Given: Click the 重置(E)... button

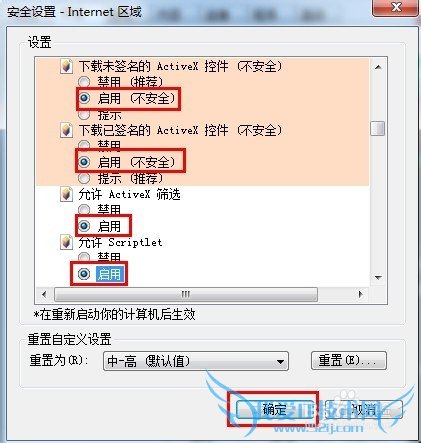Looking at the screenshot, I should (349, 361).
